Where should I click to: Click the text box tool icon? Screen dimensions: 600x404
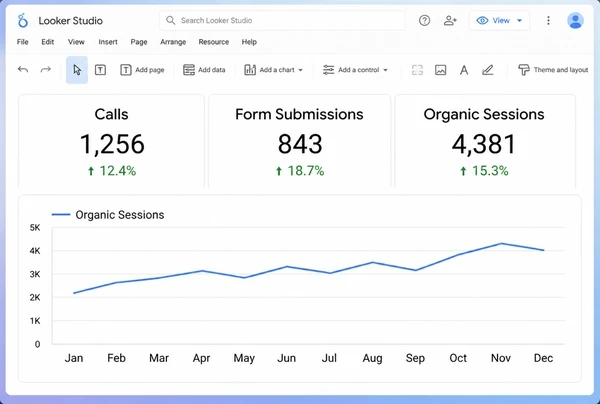pyautogui.click(x=100, y=70)
